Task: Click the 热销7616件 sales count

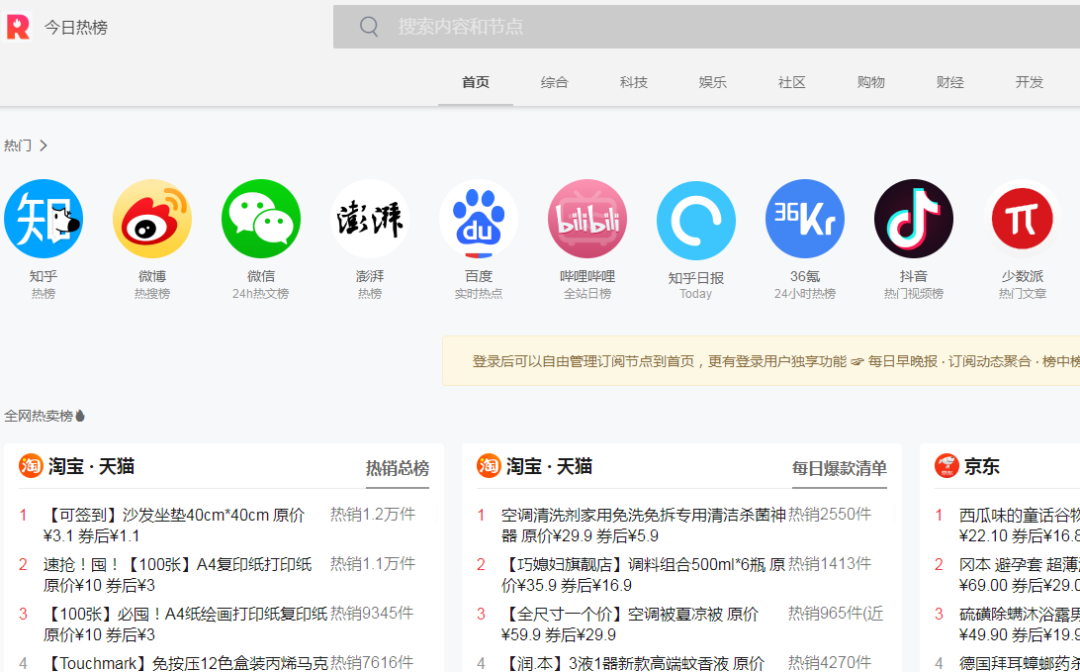Action: [372, 662]
